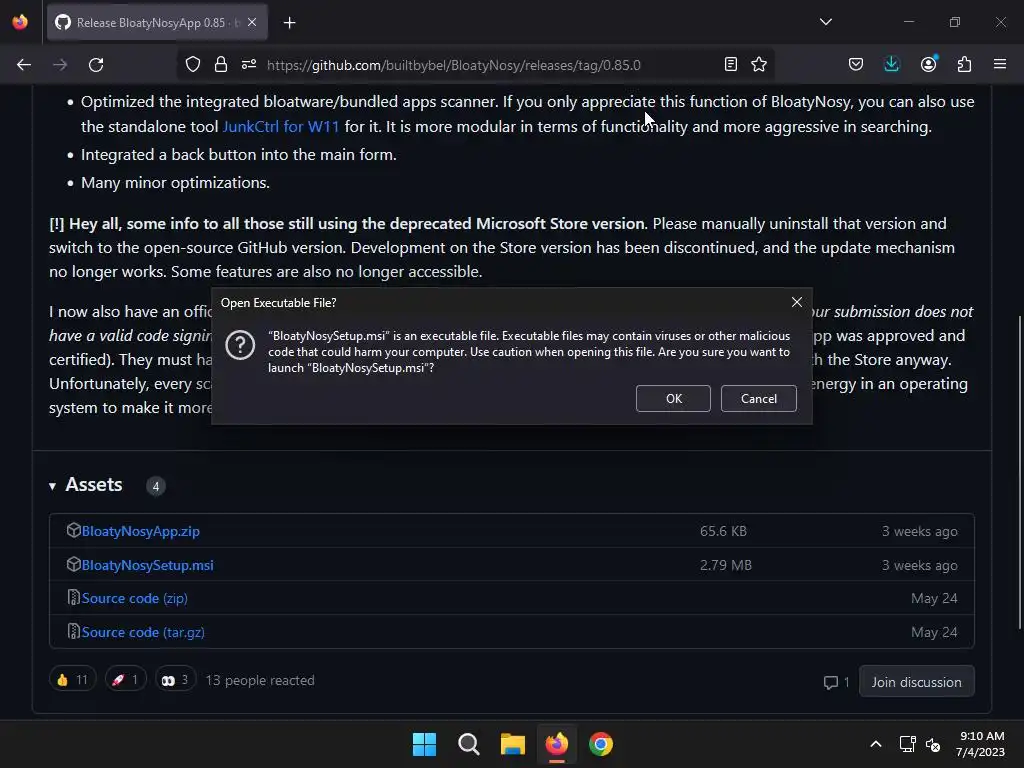This screenshot has width=1024, height=768.
Task: Open the Firefox account icon
Action: point(928,65)
